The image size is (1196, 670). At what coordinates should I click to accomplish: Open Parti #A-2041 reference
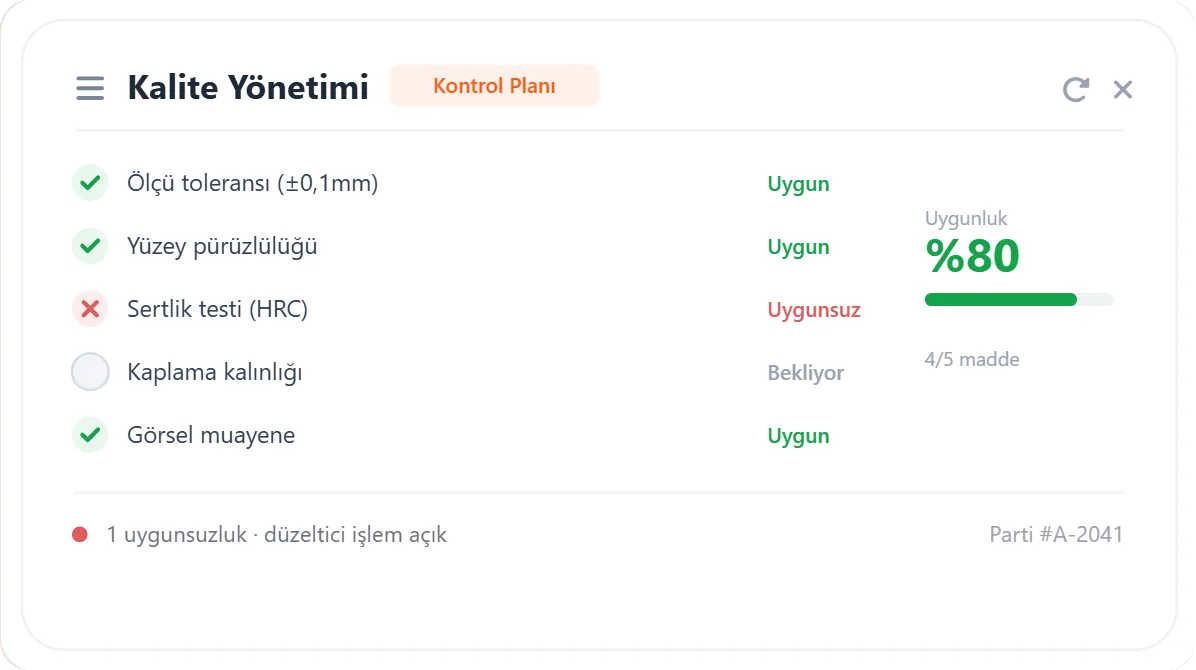[x=1056, y=534]
